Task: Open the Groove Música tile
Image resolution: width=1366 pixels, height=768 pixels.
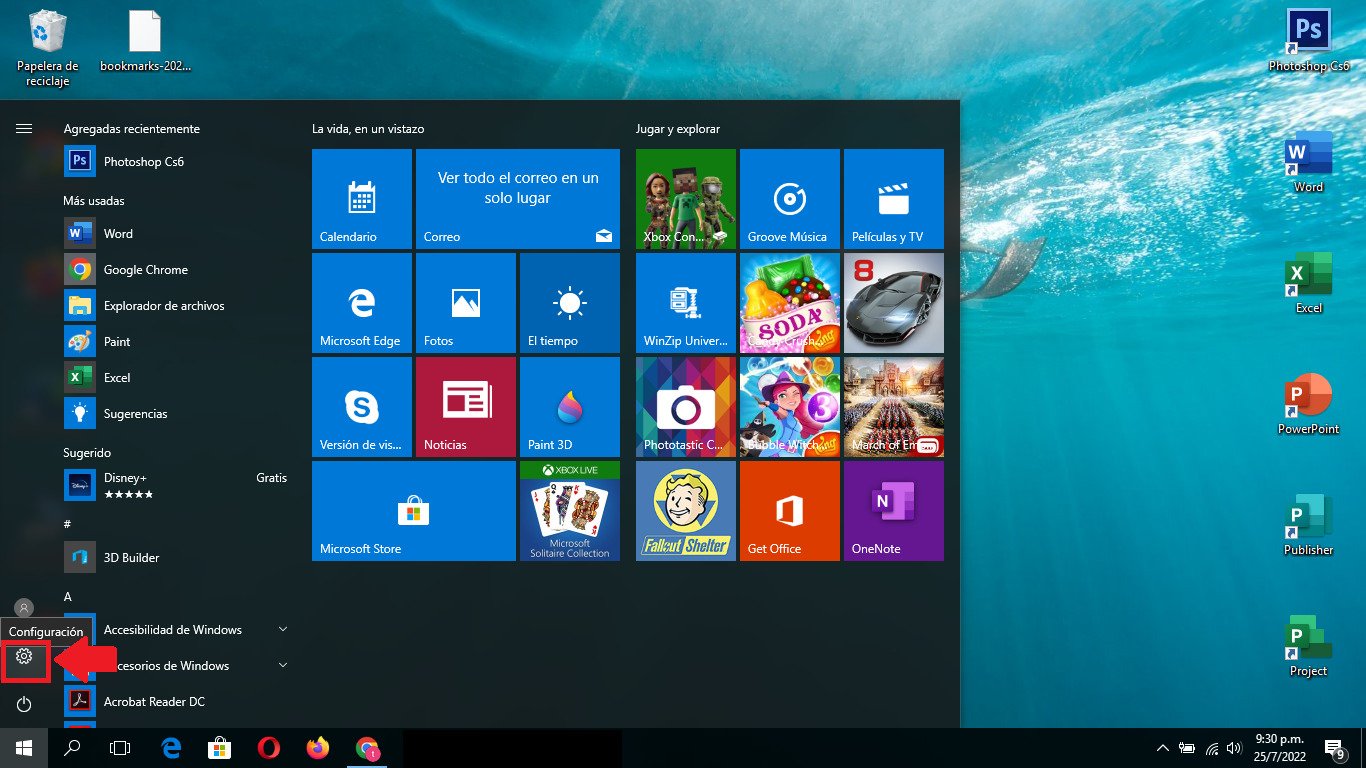Action: 790,199
